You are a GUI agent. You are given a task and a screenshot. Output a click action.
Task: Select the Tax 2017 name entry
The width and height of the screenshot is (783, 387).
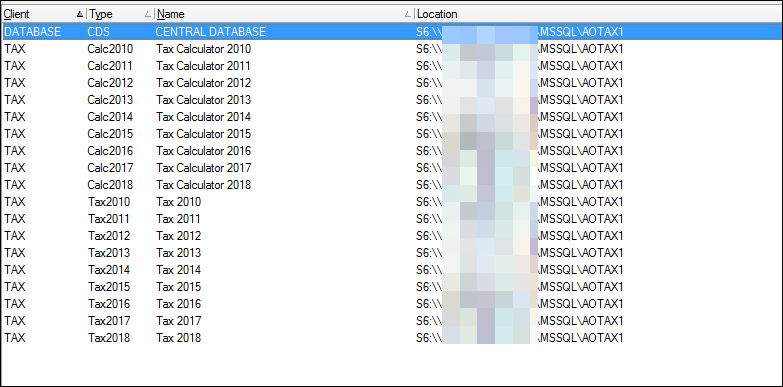point(178,321)
